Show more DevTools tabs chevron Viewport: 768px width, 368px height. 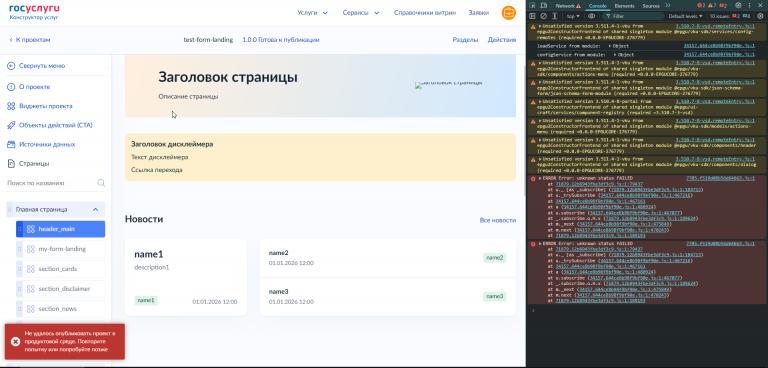[x=668, y=6]
